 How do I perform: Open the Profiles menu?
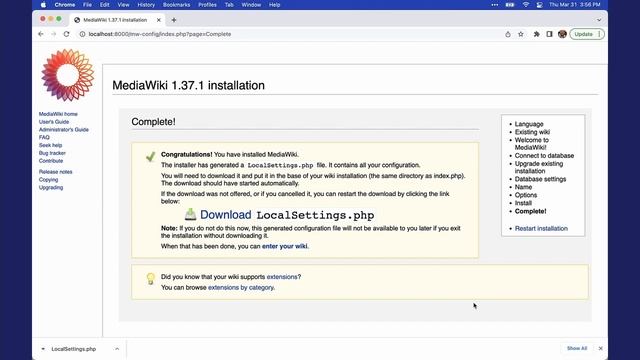[x=207, y=5]
